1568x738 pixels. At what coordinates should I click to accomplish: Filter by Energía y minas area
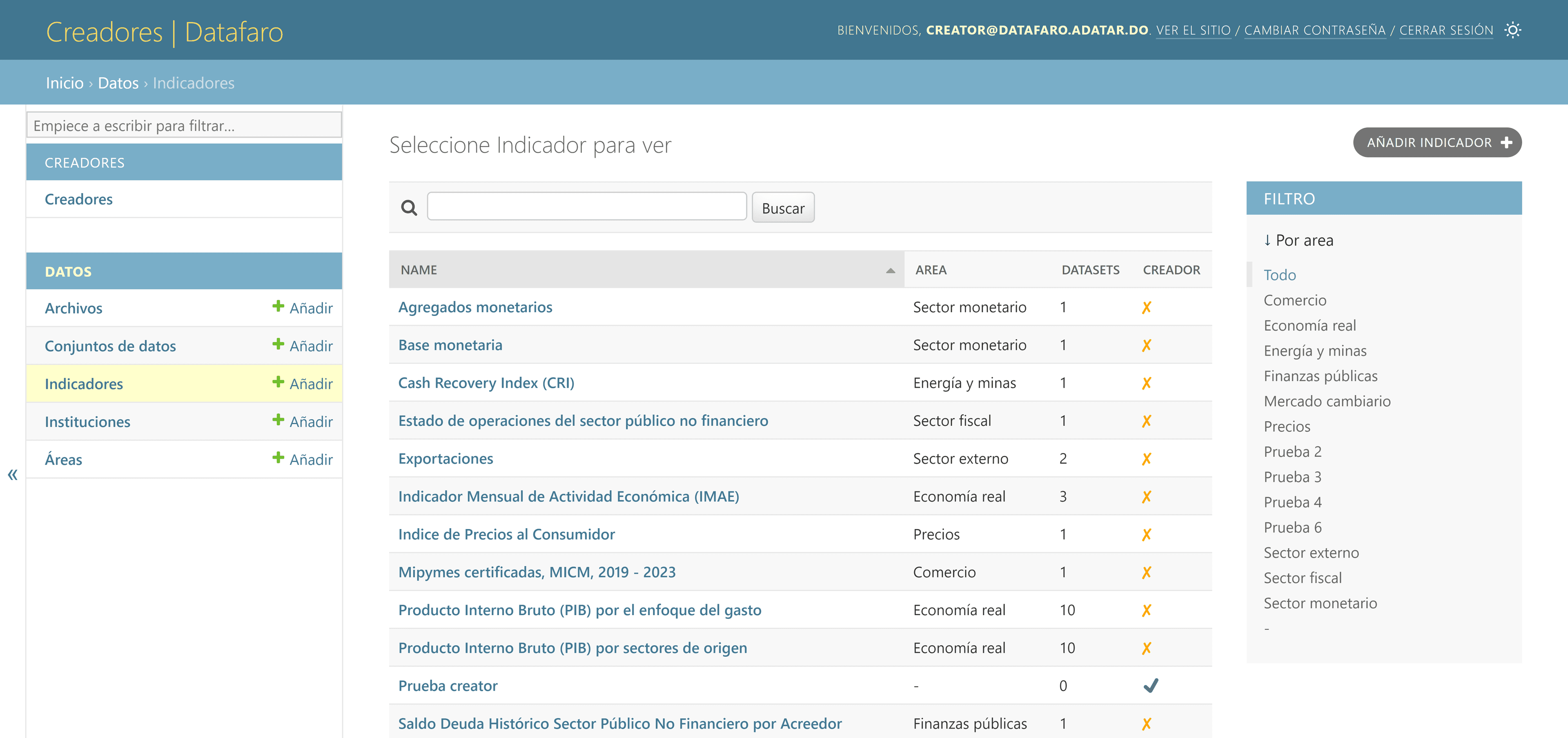1315,351
